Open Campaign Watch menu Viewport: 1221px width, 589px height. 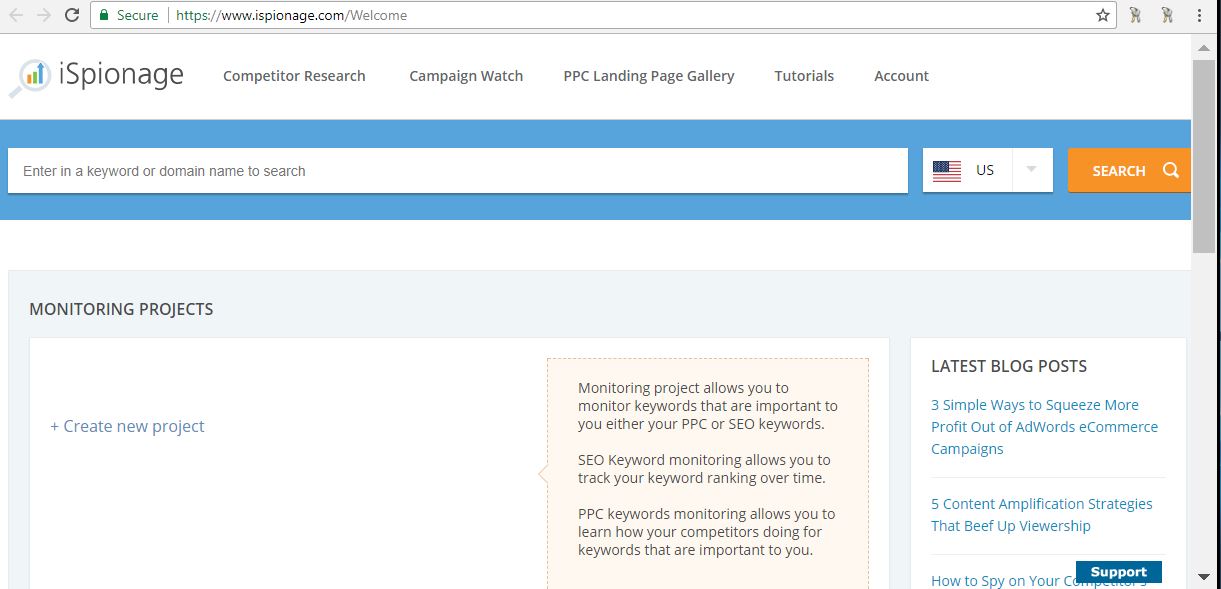pos(466,76)
